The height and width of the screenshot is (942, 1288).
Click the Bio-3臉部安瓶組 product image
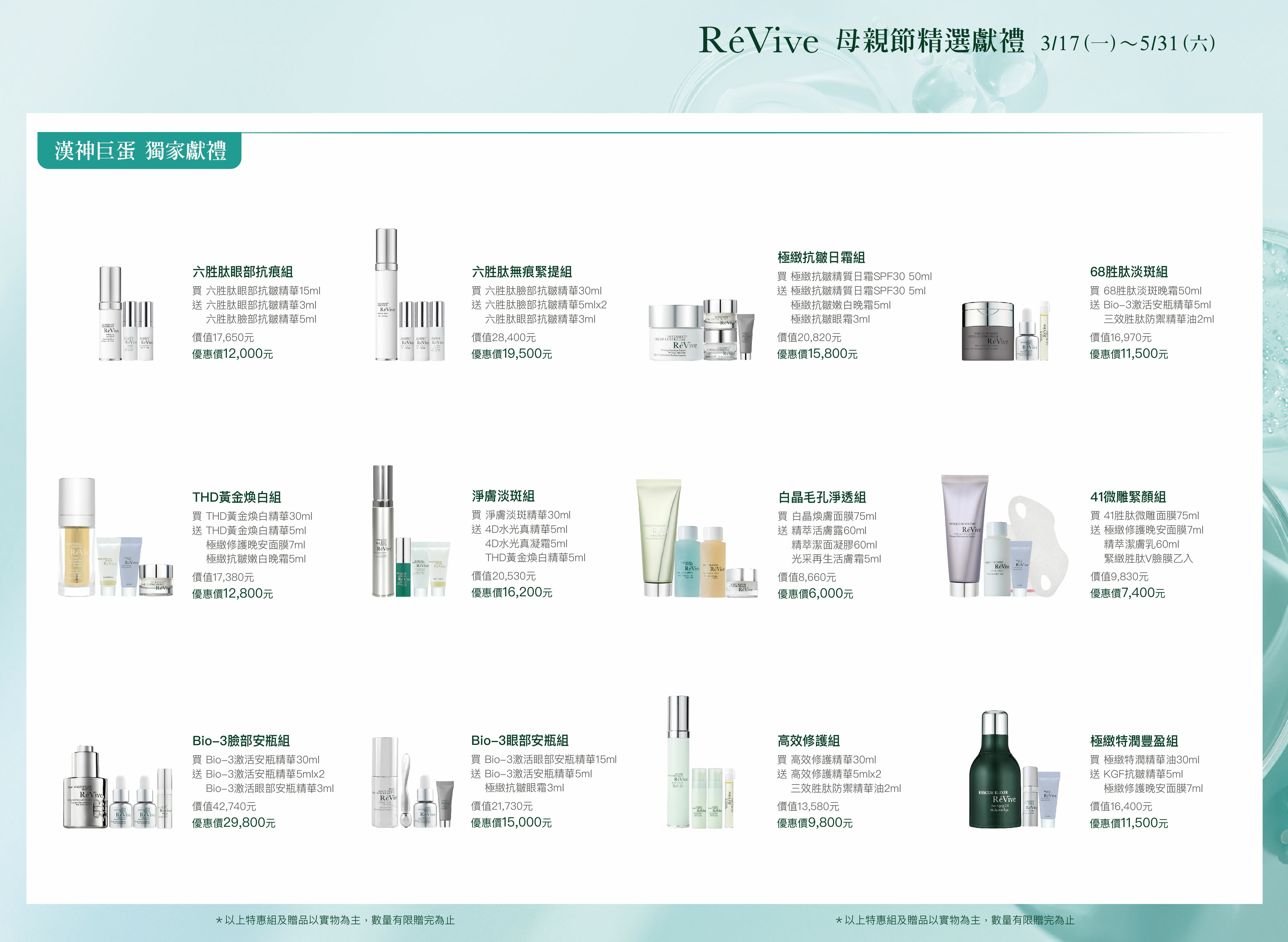click(x=117, y=788)
